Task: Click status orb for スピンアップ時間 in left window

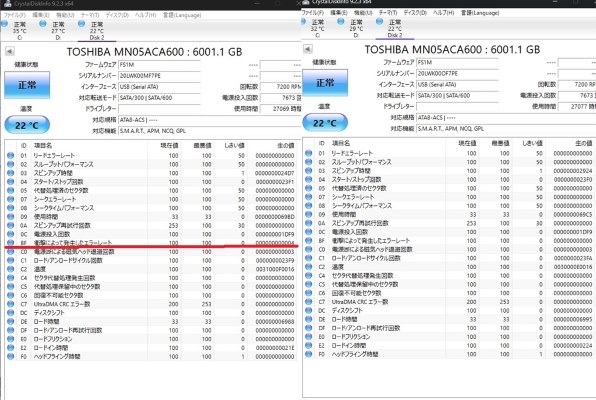Action: click(11, 173)
